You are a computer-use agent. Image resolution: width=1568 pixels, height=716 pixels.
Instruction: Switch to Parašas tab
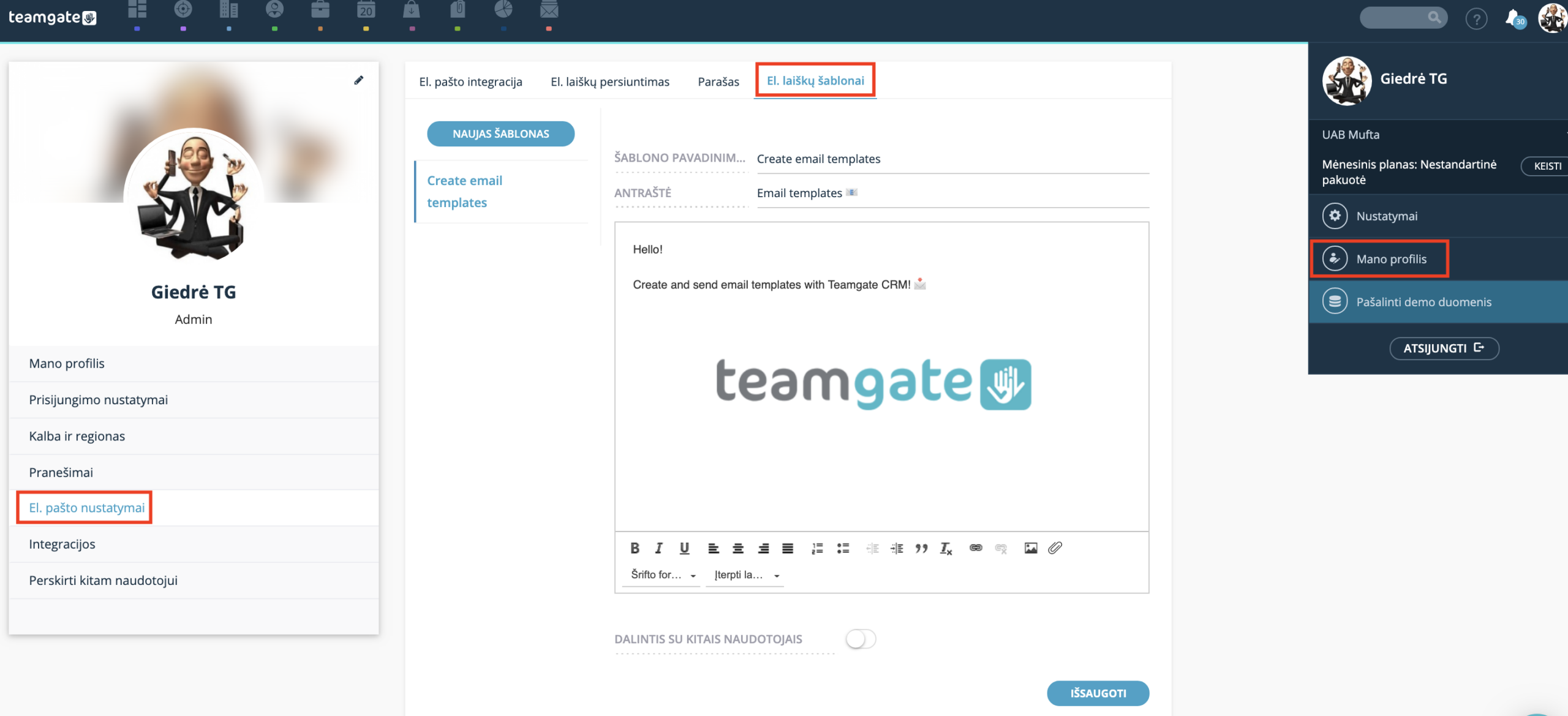point(718,81)
